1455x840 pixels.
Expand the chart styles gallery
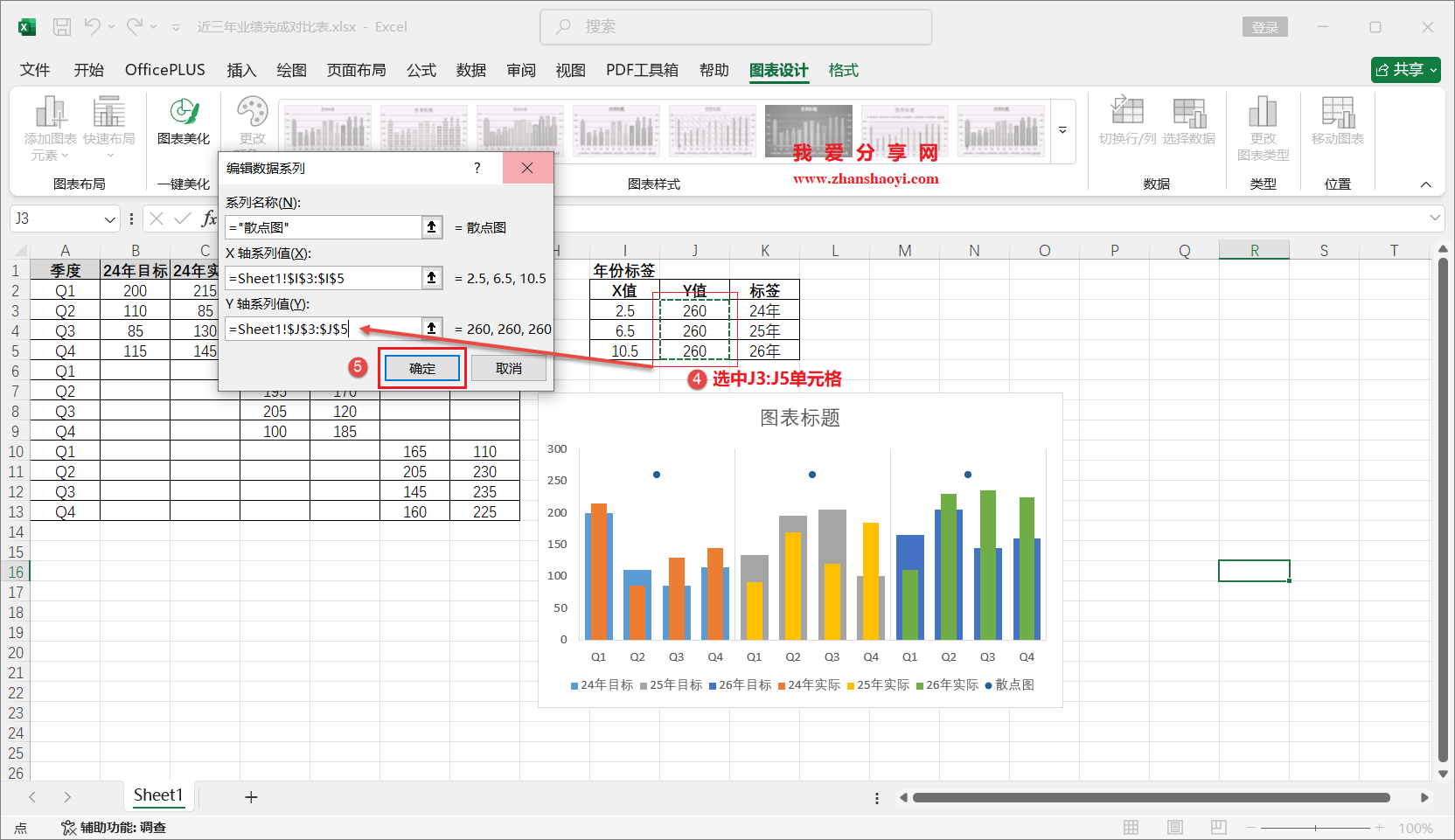[x=1063, y=131]
